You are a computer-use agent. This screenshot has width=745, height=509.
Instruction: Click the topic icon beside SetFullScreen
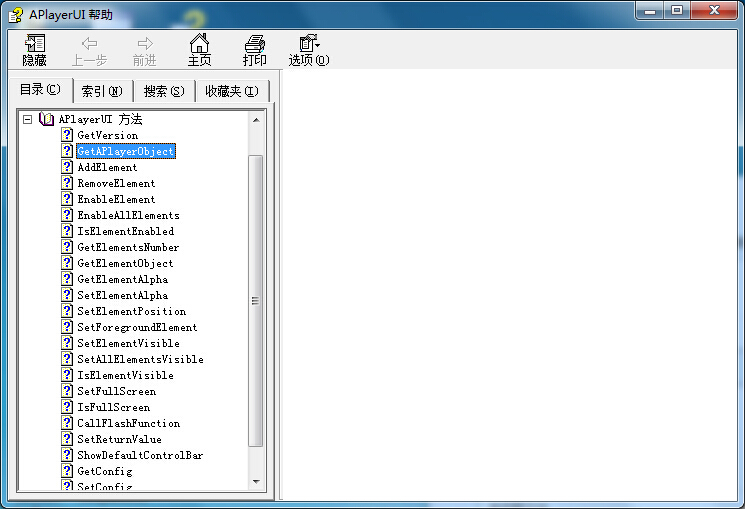point(67,391)
